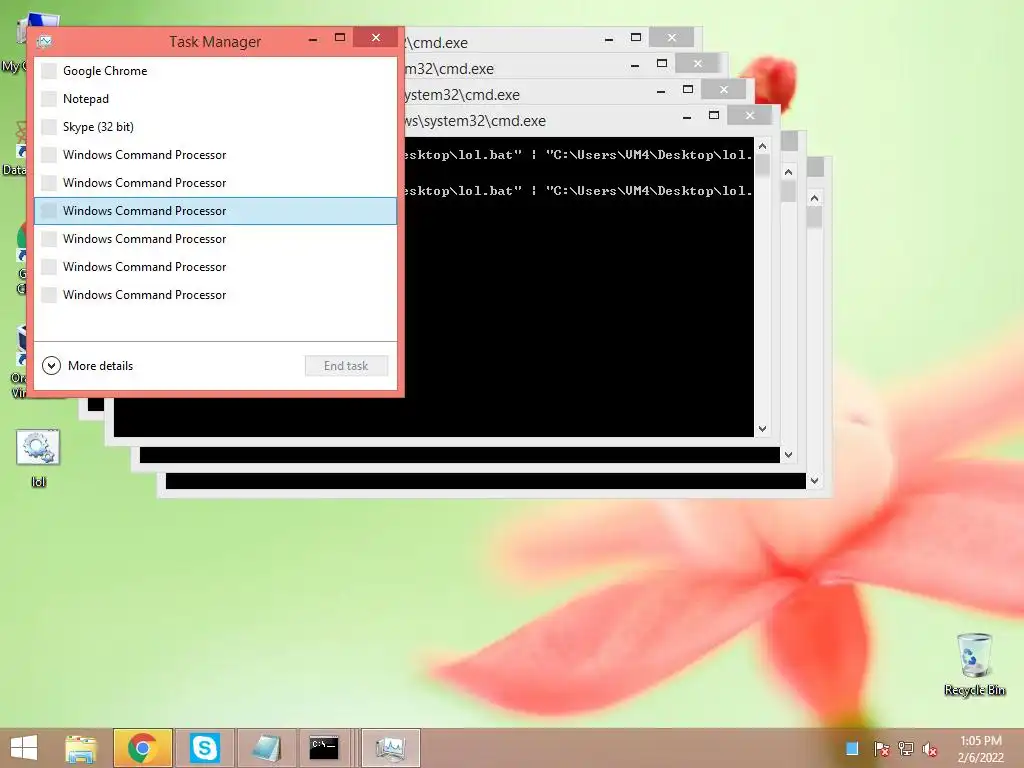Click the muted volume tray icon
Viewport: 1024px width, 768px height.
930,749
